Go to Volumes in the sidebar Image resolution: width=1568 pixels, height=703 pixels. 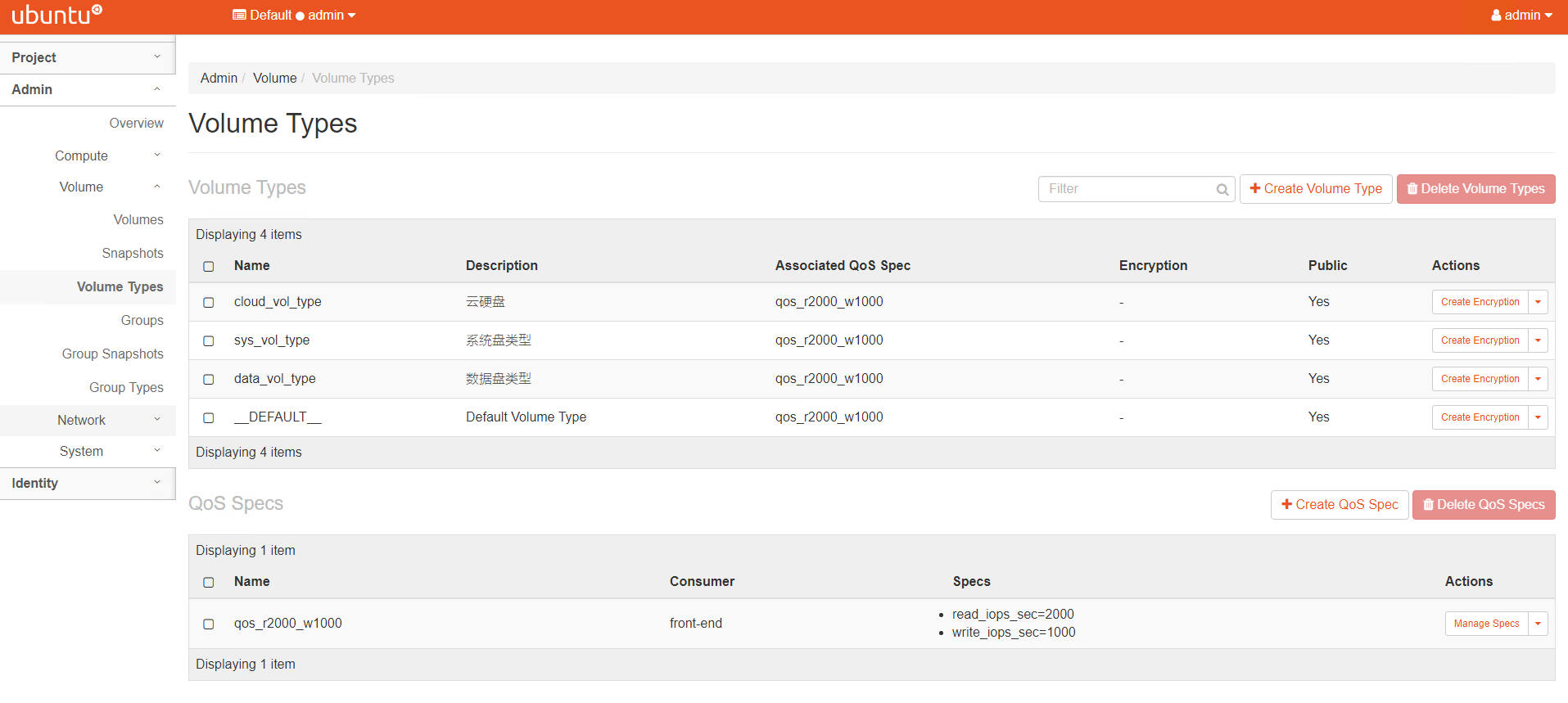click(x=138, y=219)
